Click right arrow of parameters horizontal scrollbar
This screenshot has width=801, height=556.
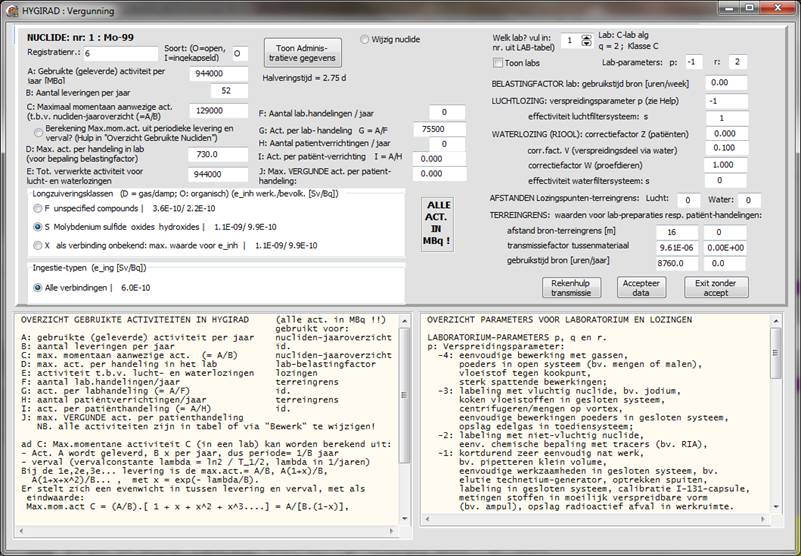764,519
